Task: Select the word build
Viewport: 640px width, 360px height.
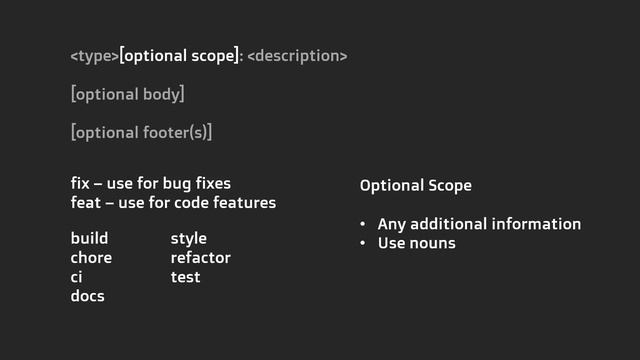Action: (x=89, y=238)
